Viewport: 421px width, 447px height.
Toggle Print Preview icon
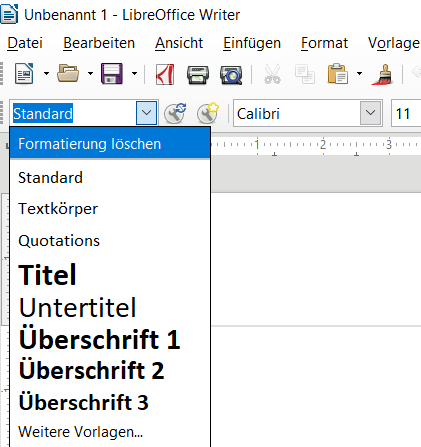click(231, 75)
